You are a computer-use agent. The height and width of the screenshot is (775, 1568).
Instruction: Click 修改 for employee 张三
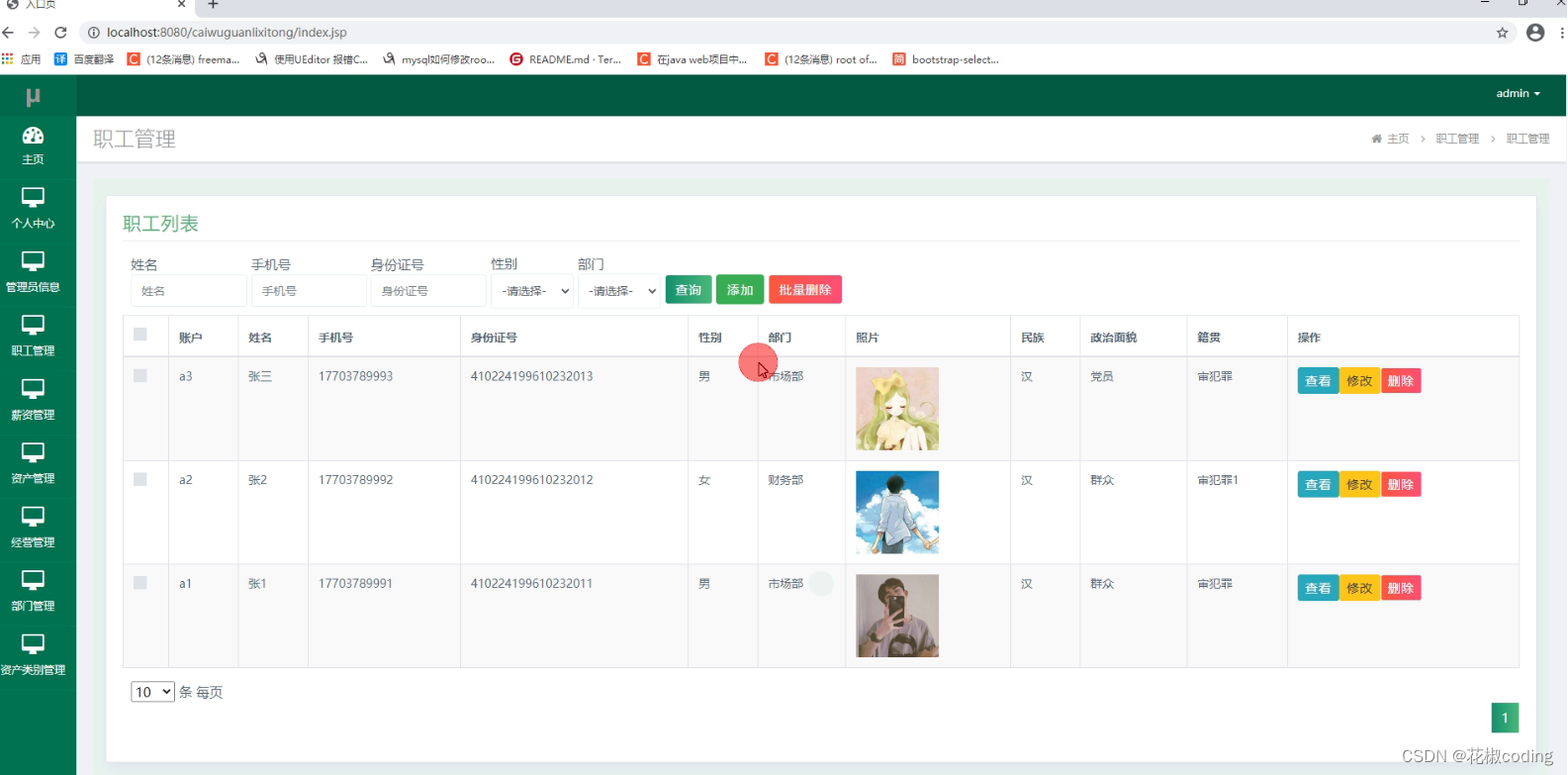click(1359, 381)
